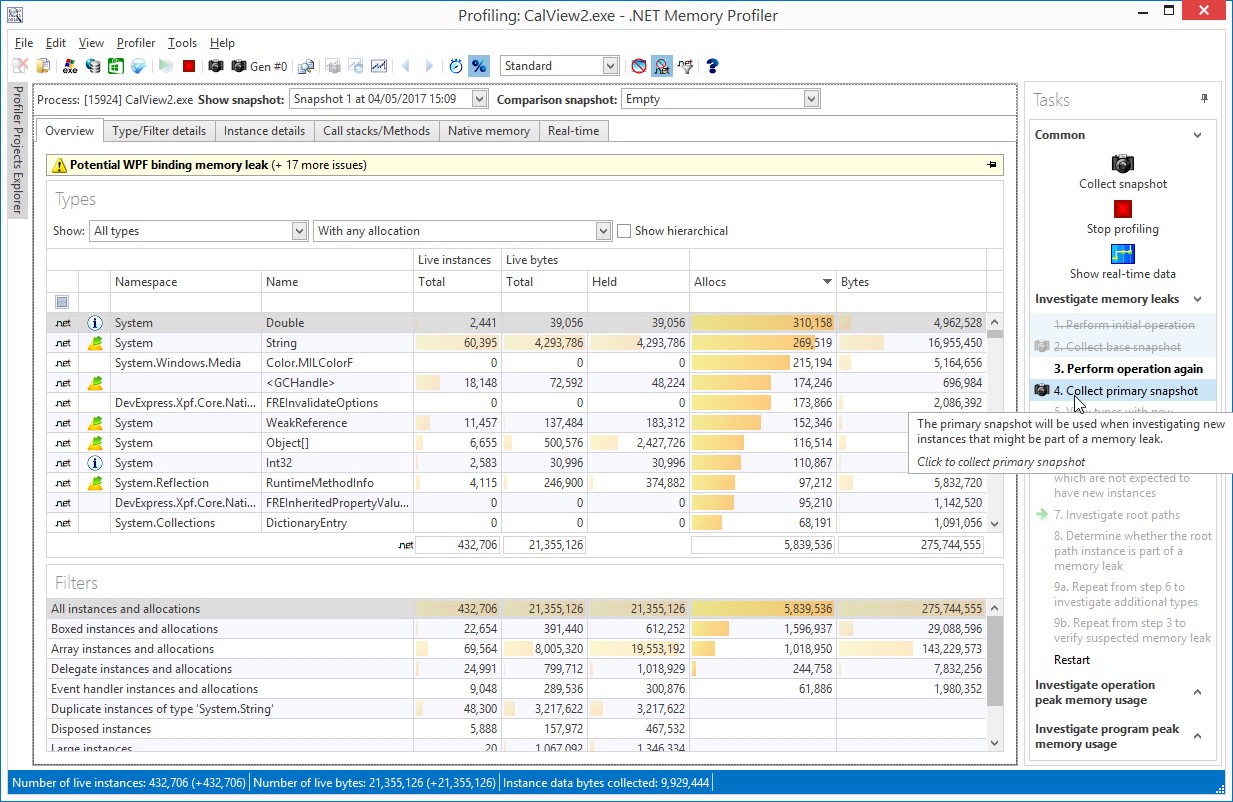Collapse the Investigate memory leaks section
This screenshot has width=1233, height=802.
tap(1197, 299)
